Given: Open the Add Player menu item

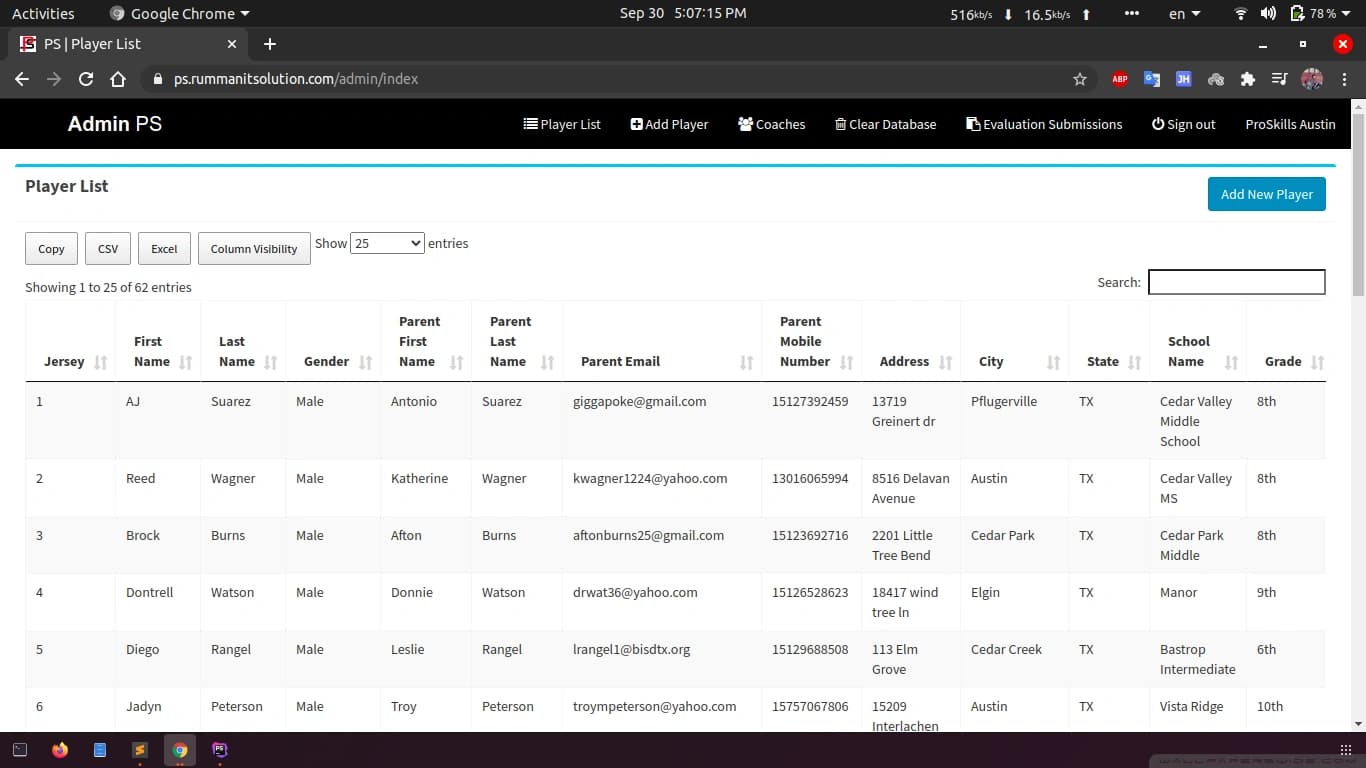Looking at the screenshot, I should pyautogui.click(x=669, y=124).
